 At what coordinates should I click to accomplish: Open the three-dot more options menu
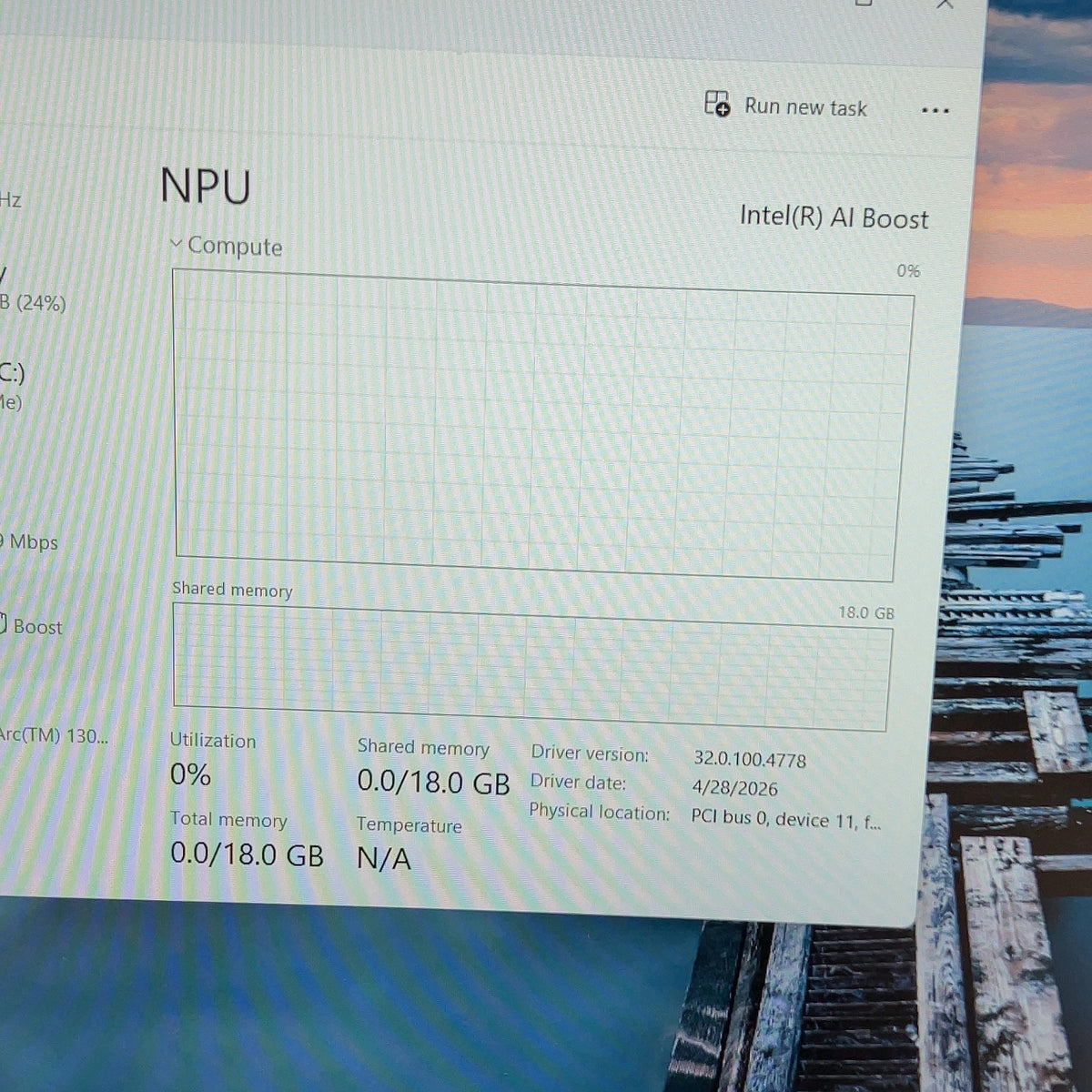tap(935, 111)
